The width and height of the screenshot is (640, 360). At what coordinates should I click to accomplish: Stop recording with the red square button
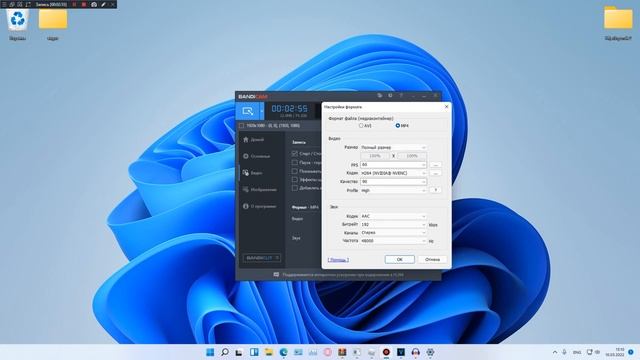point(84,4)
